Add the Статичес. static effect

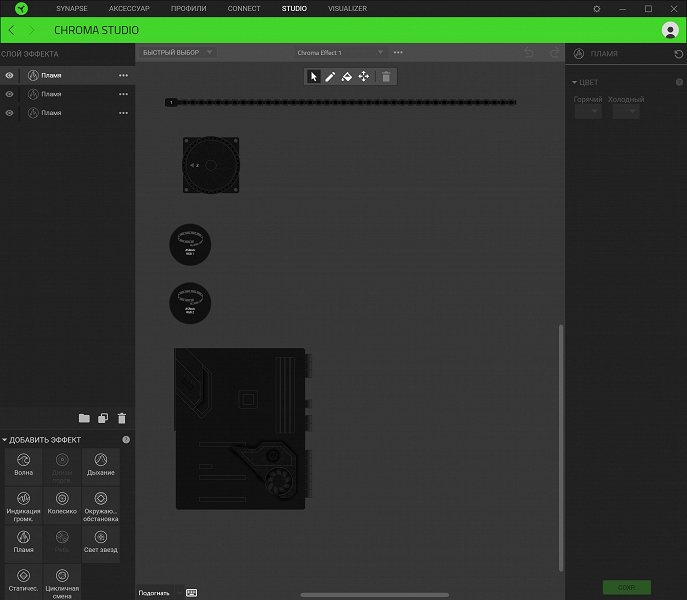click(x=24, y=581)
